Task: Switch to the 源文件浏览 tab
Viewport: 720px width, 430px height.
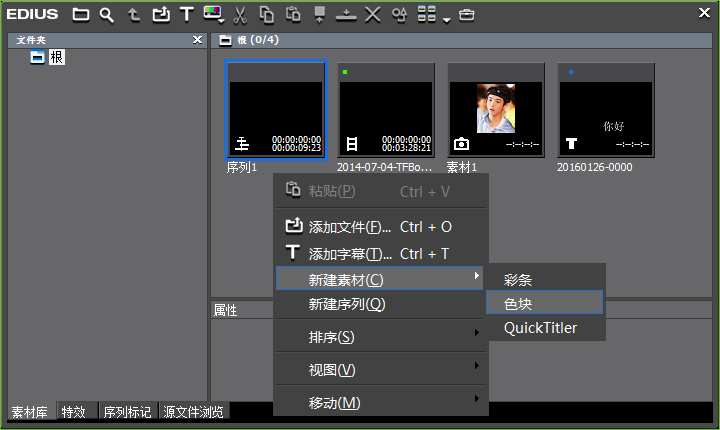Action: pyautogui.click(x=193, y=411)
